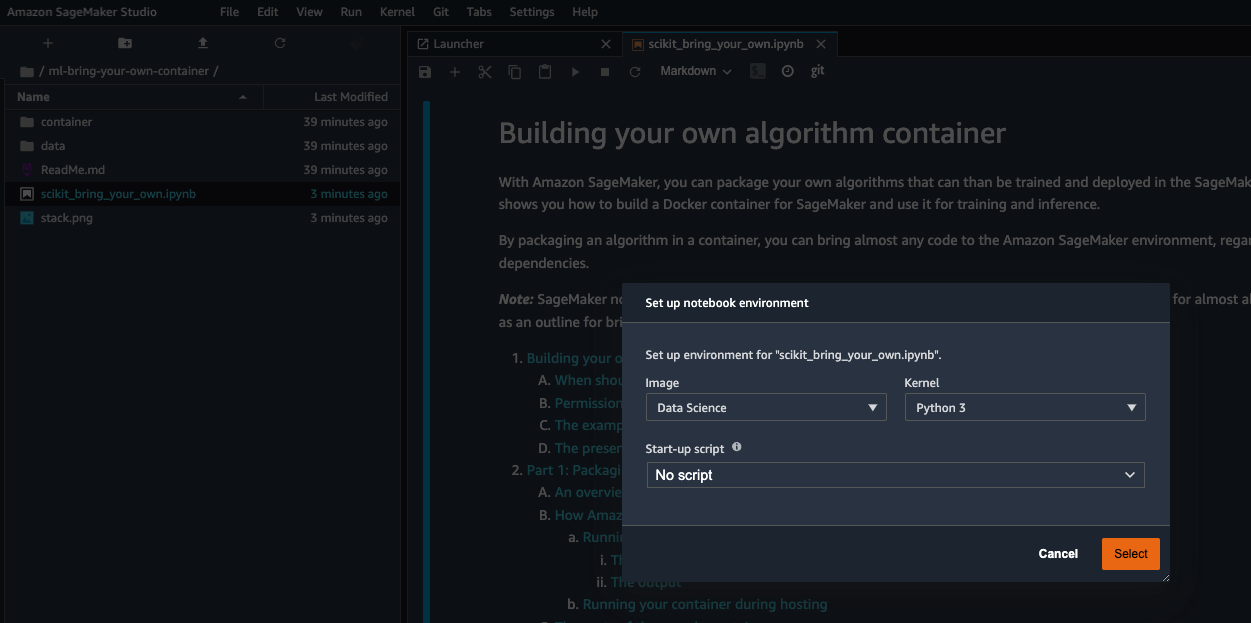Cancel the notebook environment setup

[1058, 553]
